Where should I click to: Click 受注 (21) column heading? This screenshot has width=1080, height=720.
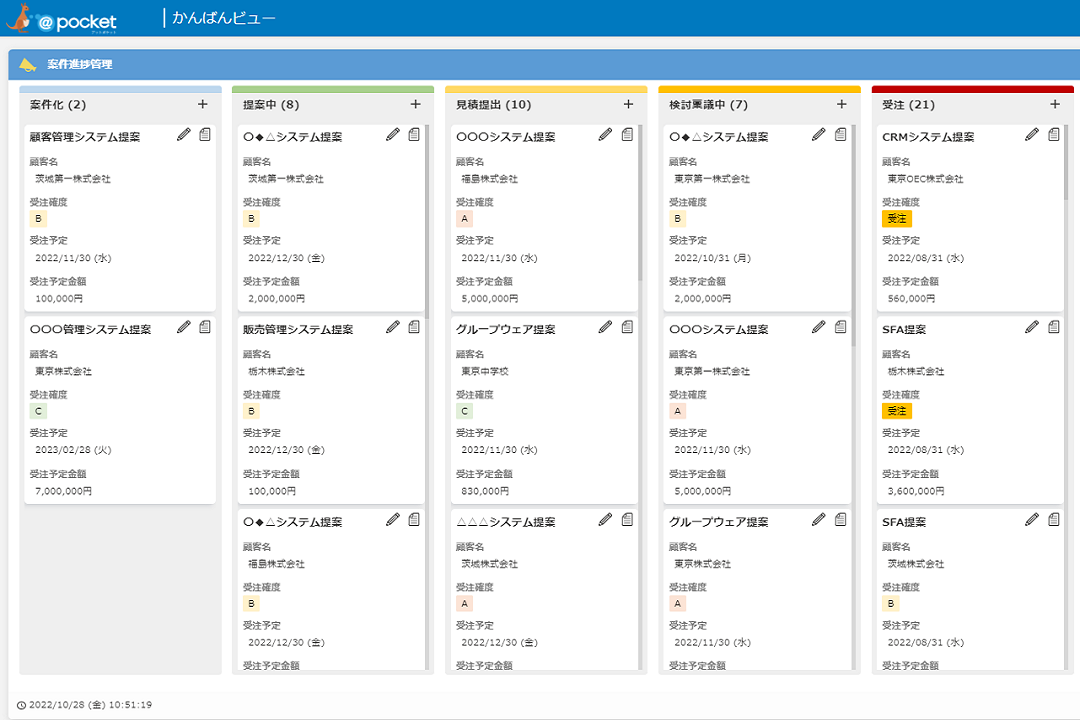pyautogui.click(x=908, y=105)
